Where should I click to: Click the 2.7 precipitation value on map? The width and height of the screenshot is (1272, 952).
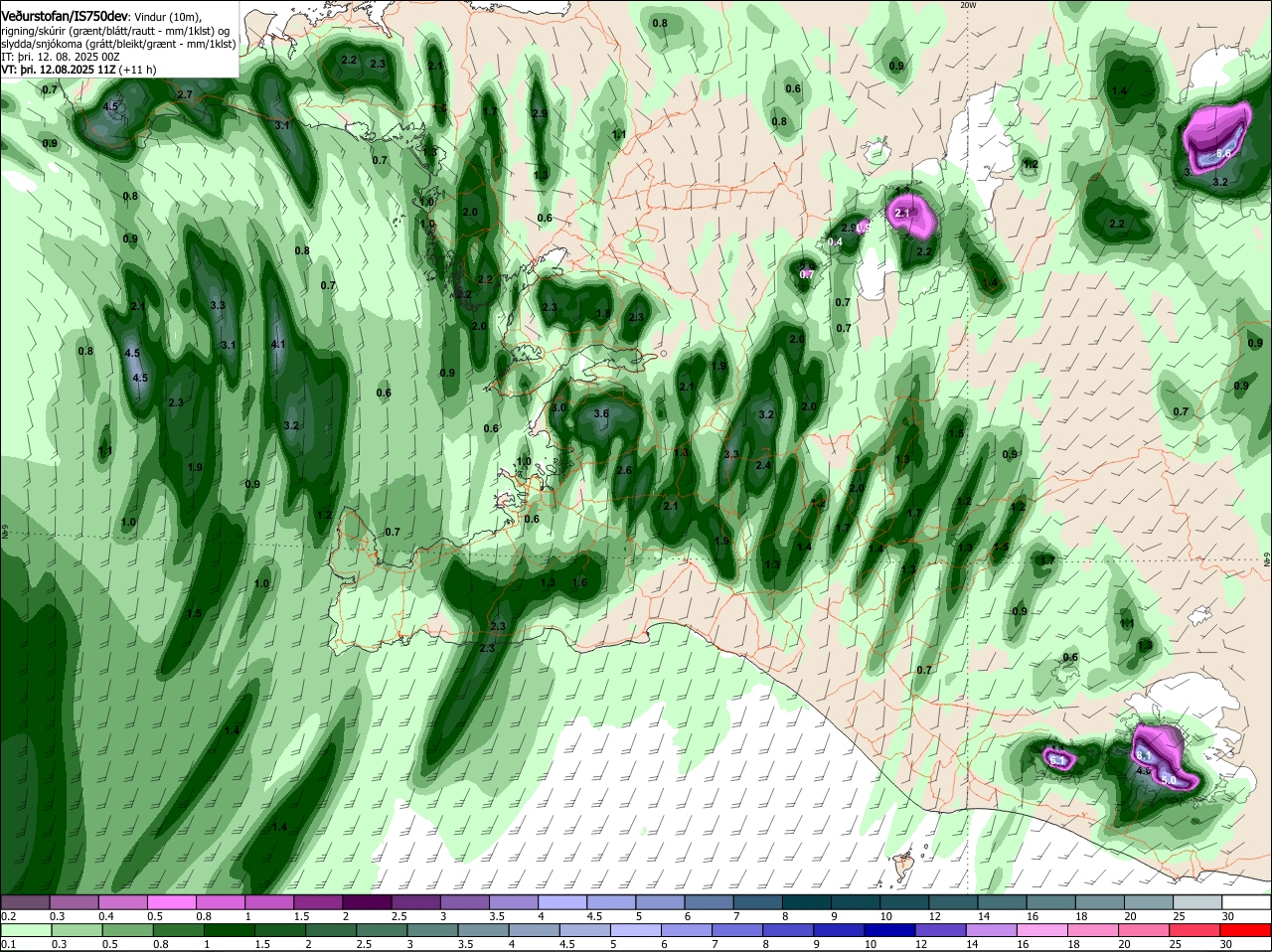[185, 94]
